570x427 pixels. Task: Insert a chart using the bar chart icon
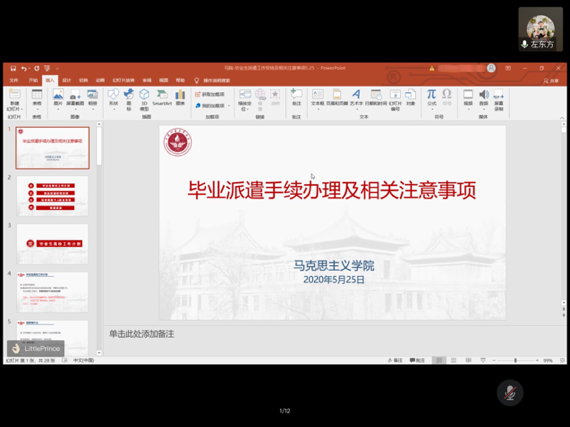click(180, 98)
